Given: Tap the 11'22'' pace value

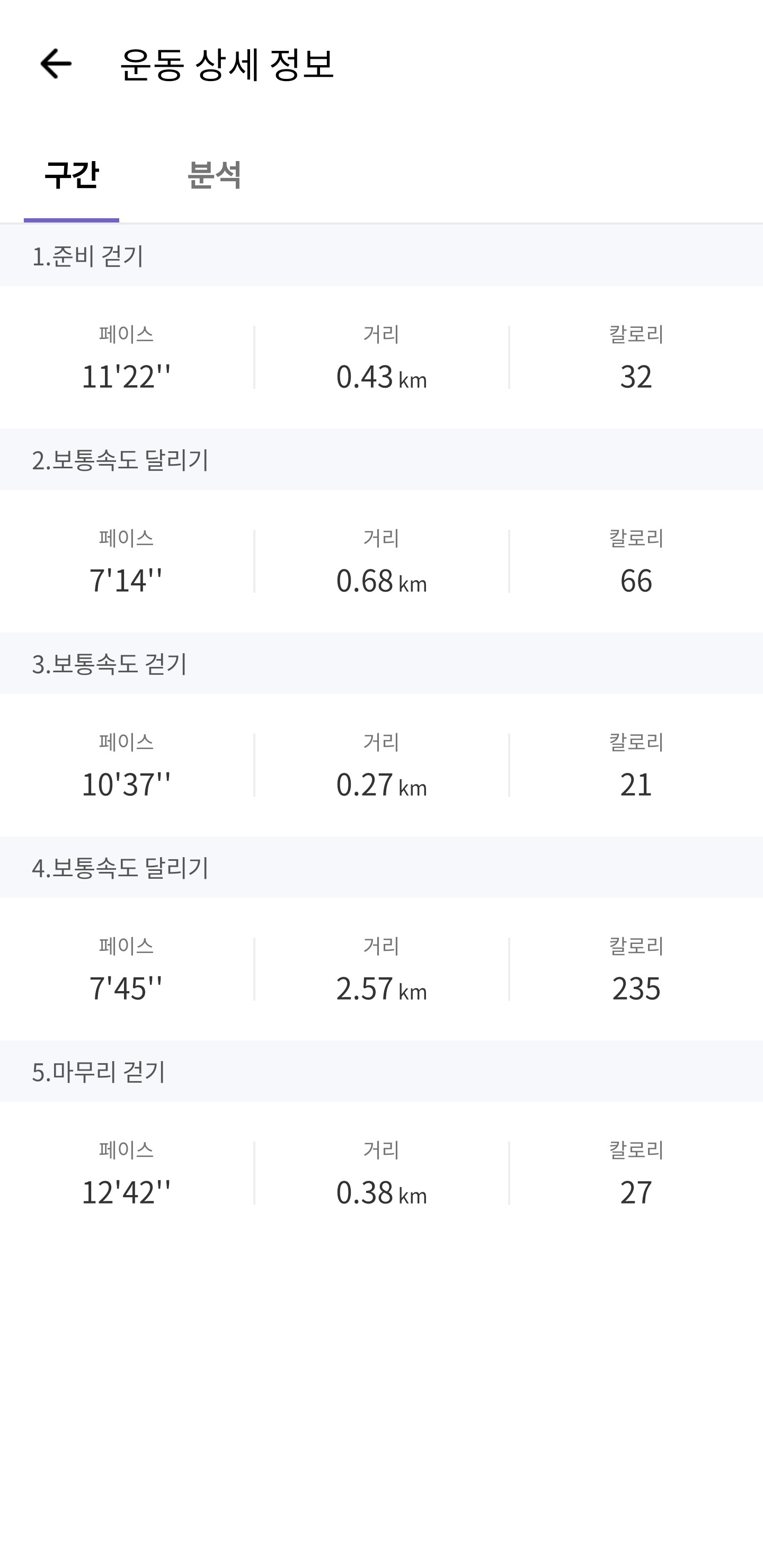Looking at the screenshot, I should click(126, 376).
